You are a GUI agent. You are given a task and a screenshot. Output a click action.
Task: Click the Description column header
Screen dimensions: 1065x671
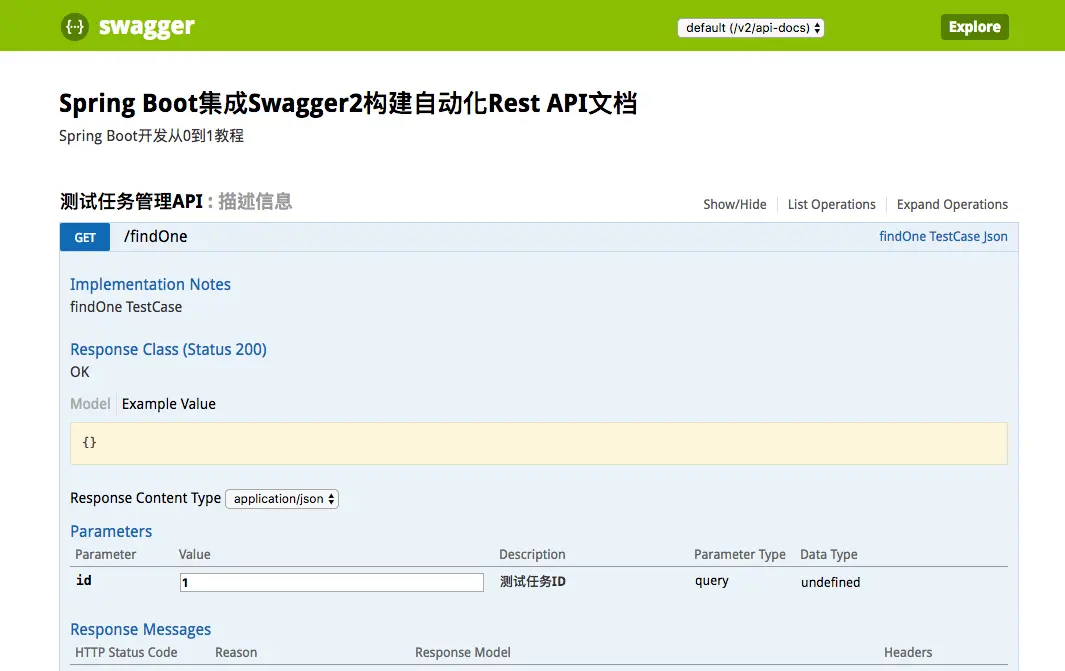click(532, 554)
